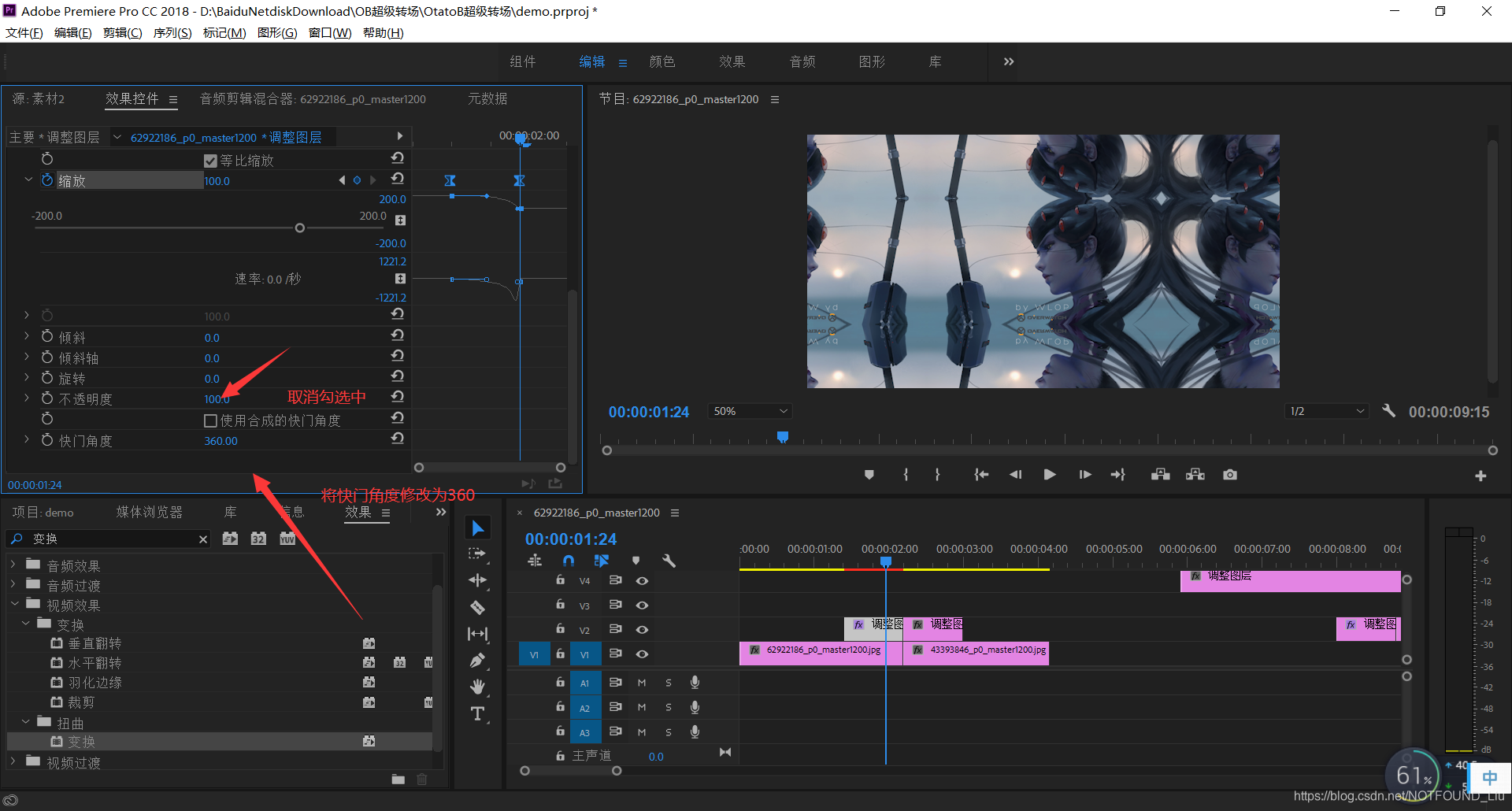Select the Type tool

[477, 714]
